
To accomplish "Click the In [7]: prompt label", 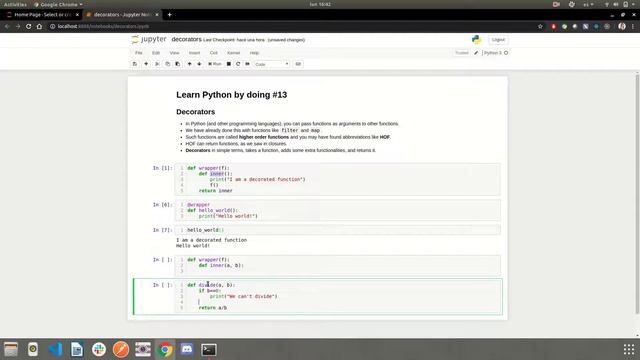I will 162,230.
